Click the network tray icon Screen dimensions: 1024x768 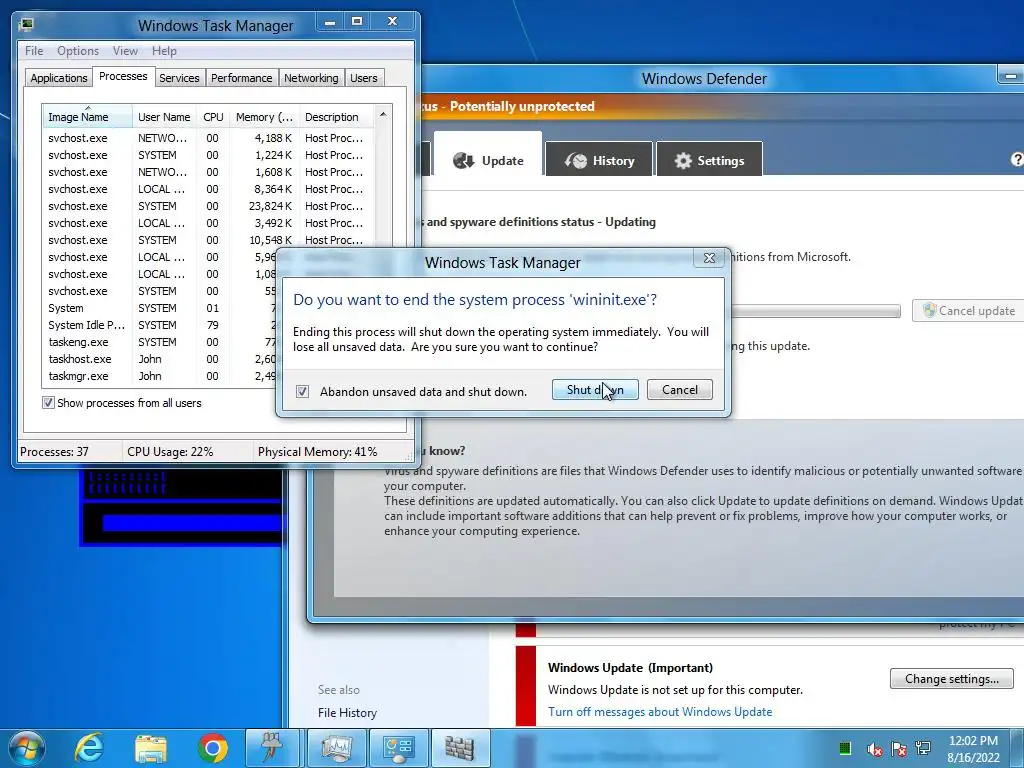(923, 748)
